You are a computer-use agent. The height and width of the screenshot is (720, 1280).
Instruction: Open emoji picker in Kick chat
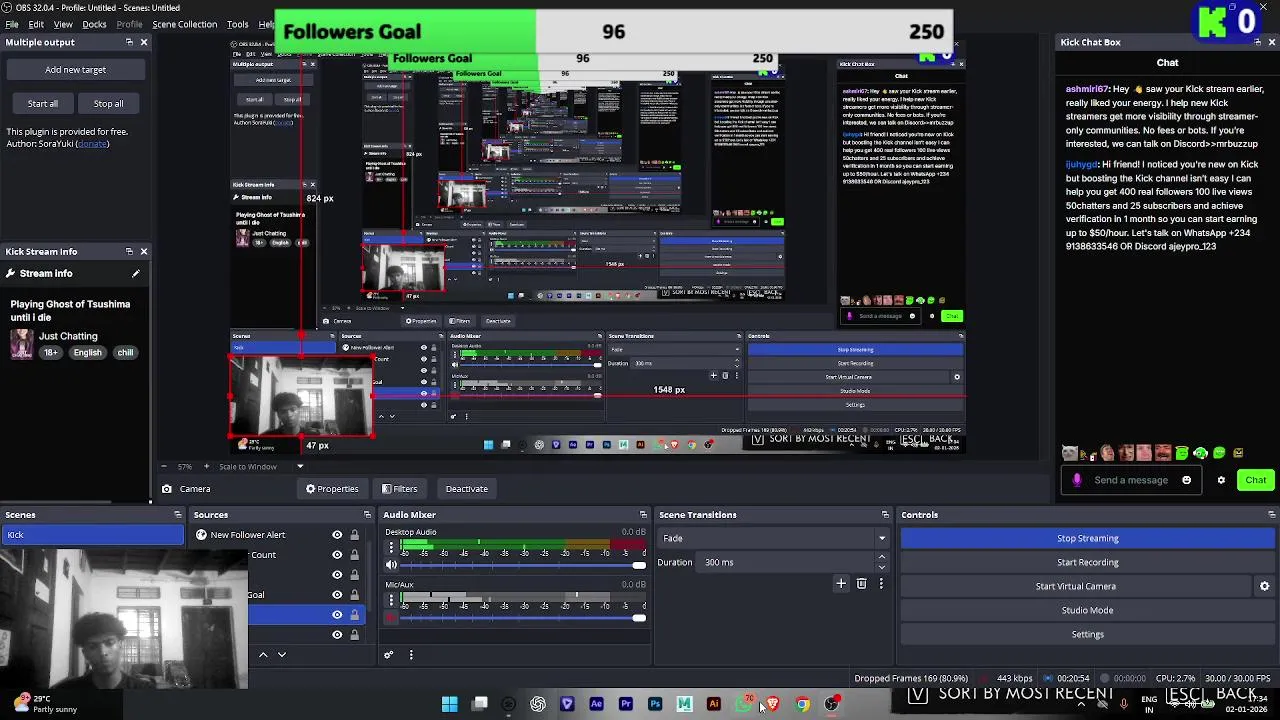[x=1187, y=480]
